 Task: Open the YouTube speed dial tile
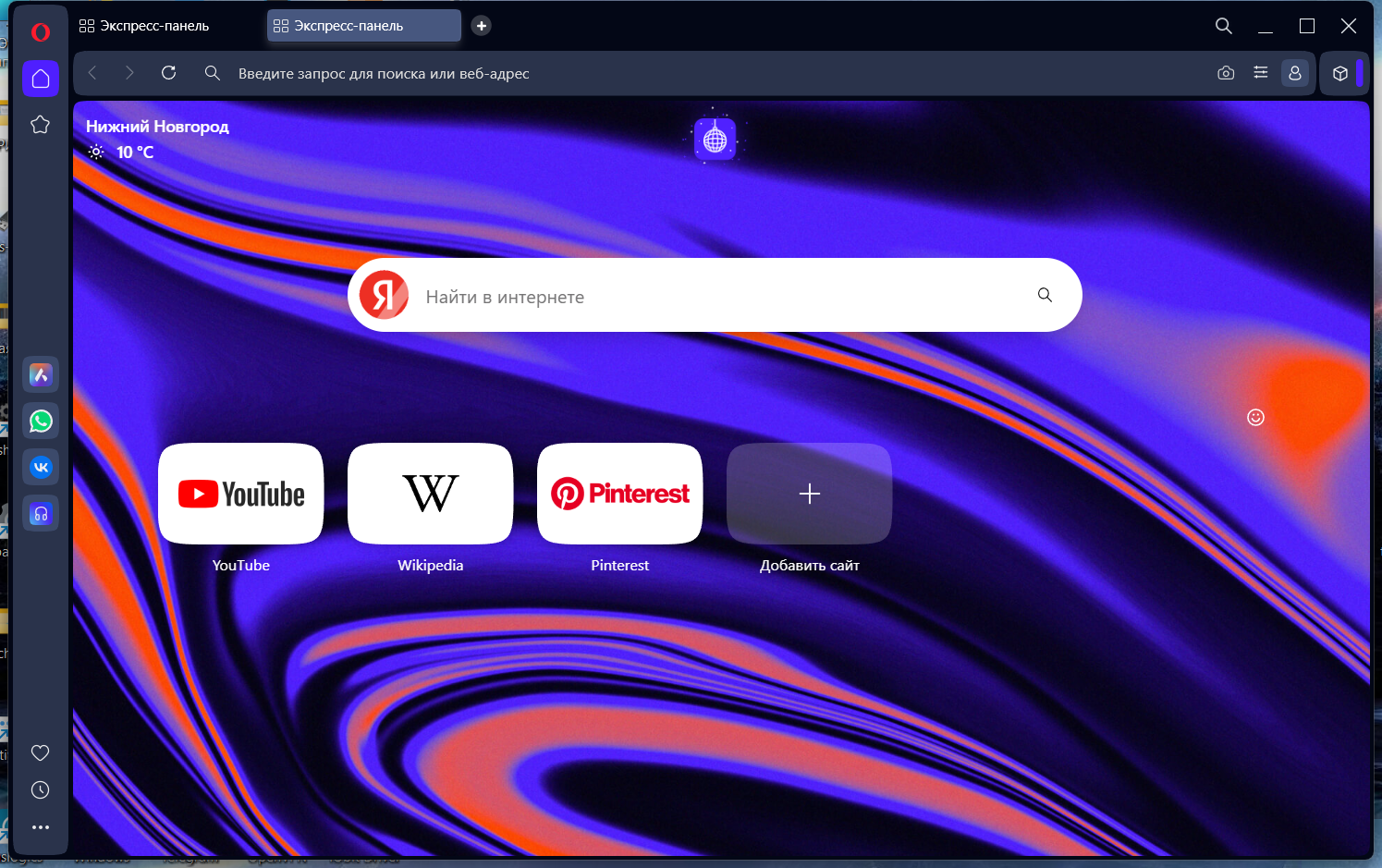tap(241, 494)
